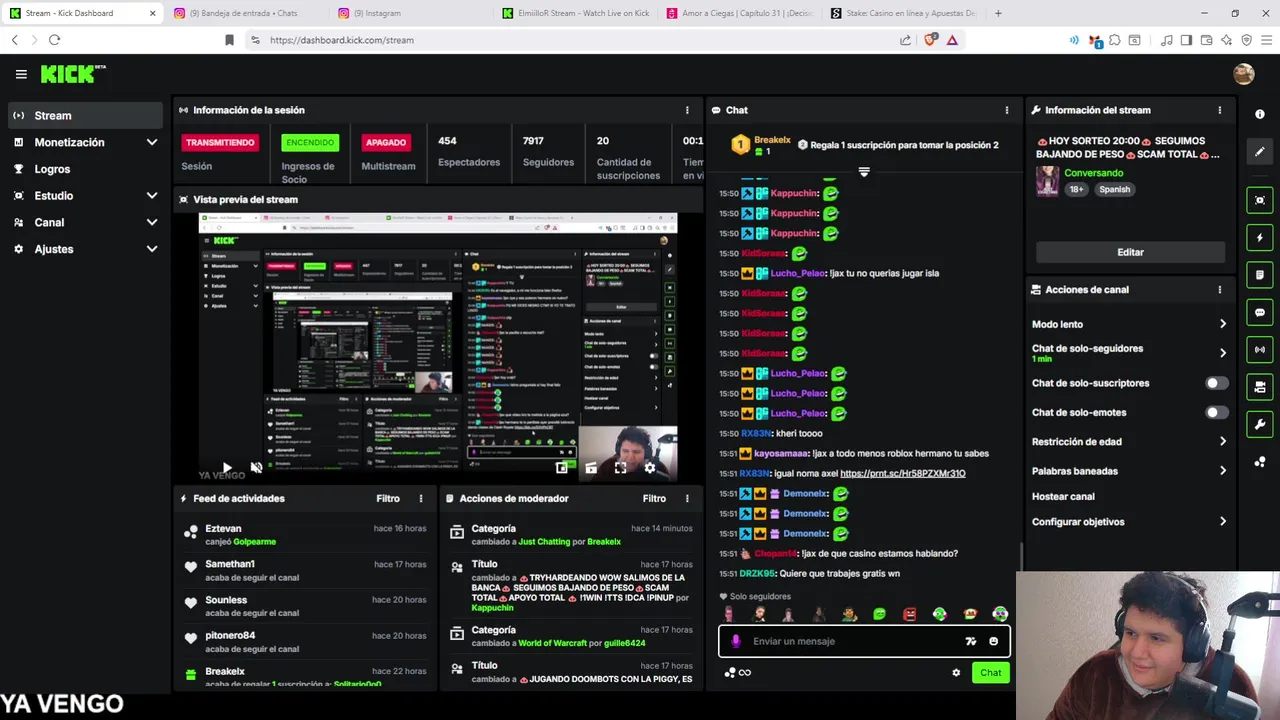Click the pencil edit icon in right sidebar
The height and width of the screenshot is (720, 1280).
click(1260, 152)
